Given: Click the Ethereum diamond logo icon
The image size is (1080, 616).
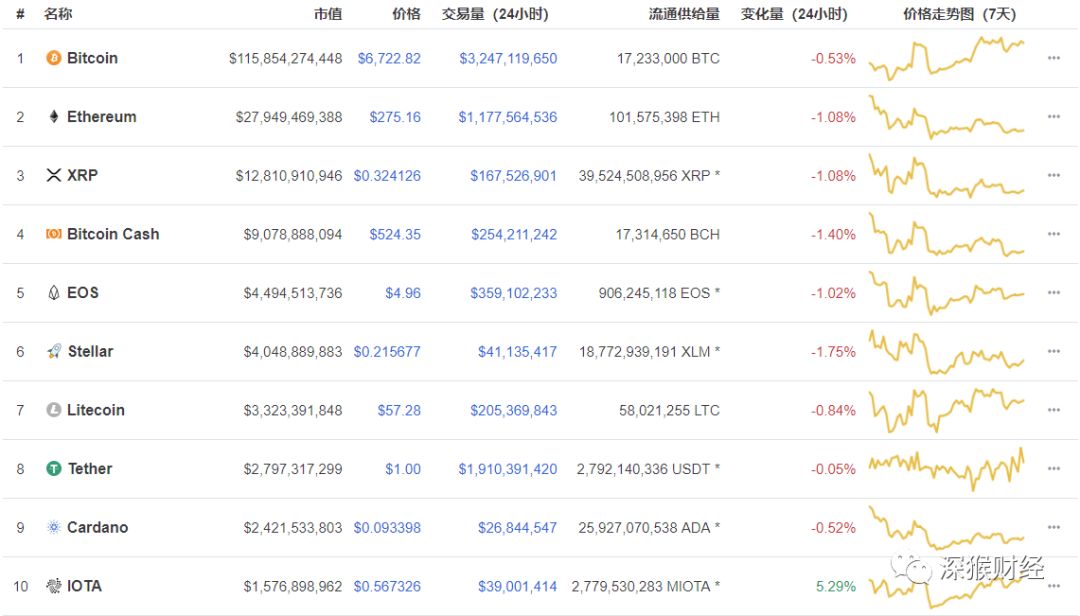Looking at the screenshot, I should tap(54, 116).
